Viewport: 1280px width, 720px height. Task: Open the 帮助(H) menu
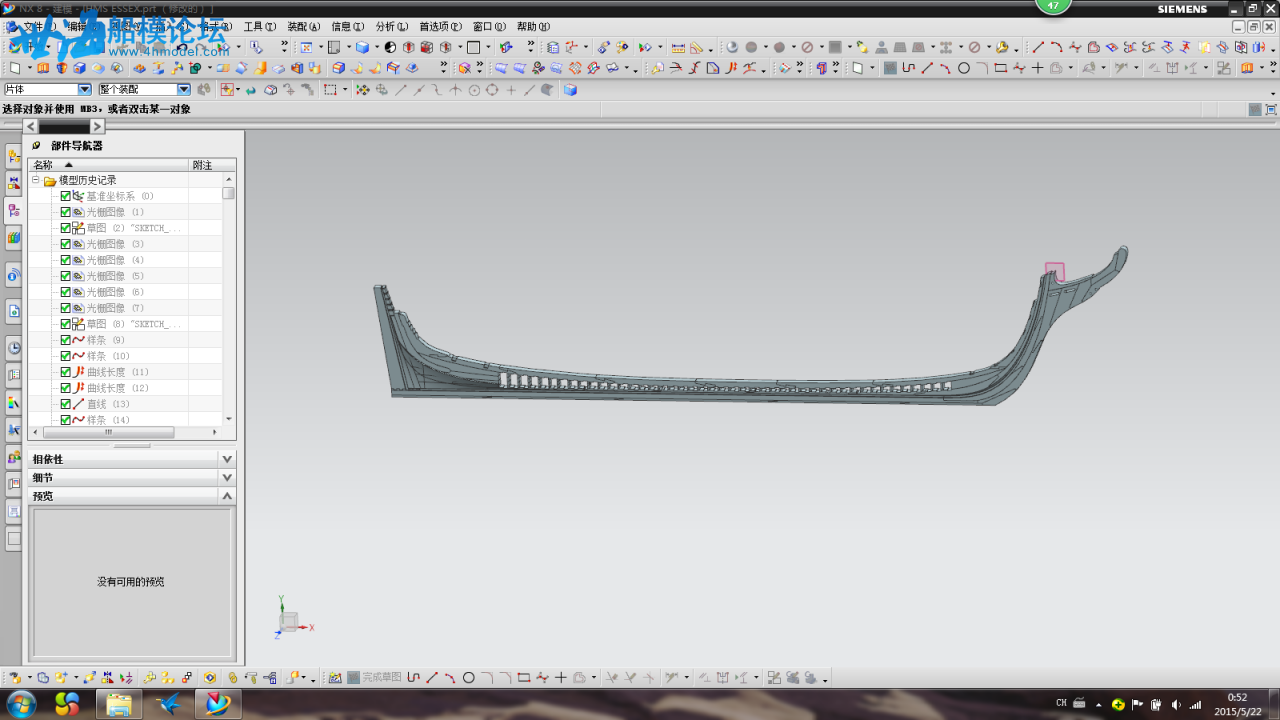[x=533, y=27]
